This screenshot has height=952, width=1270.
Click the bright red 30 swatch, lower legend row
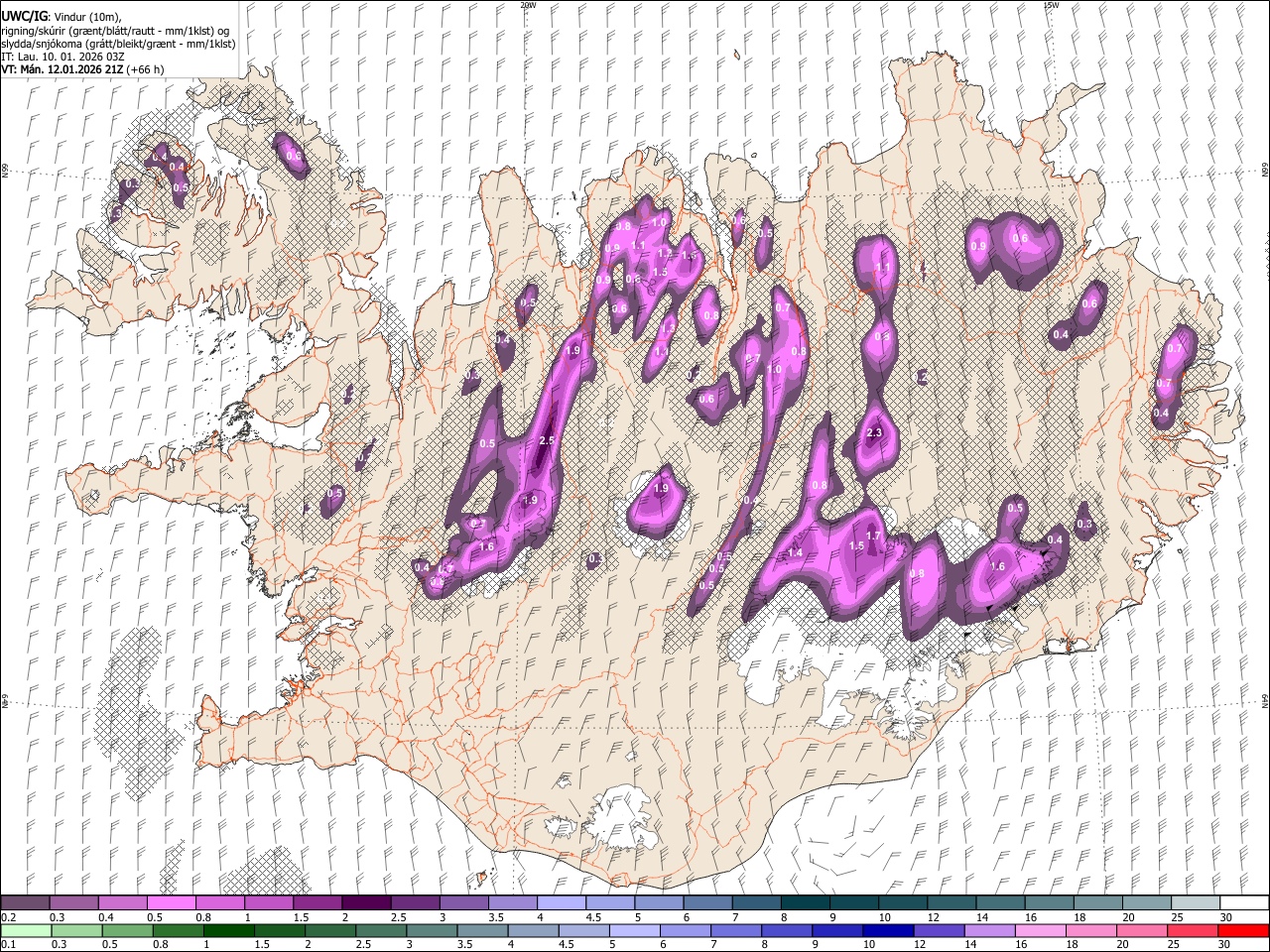(1242, 930)
